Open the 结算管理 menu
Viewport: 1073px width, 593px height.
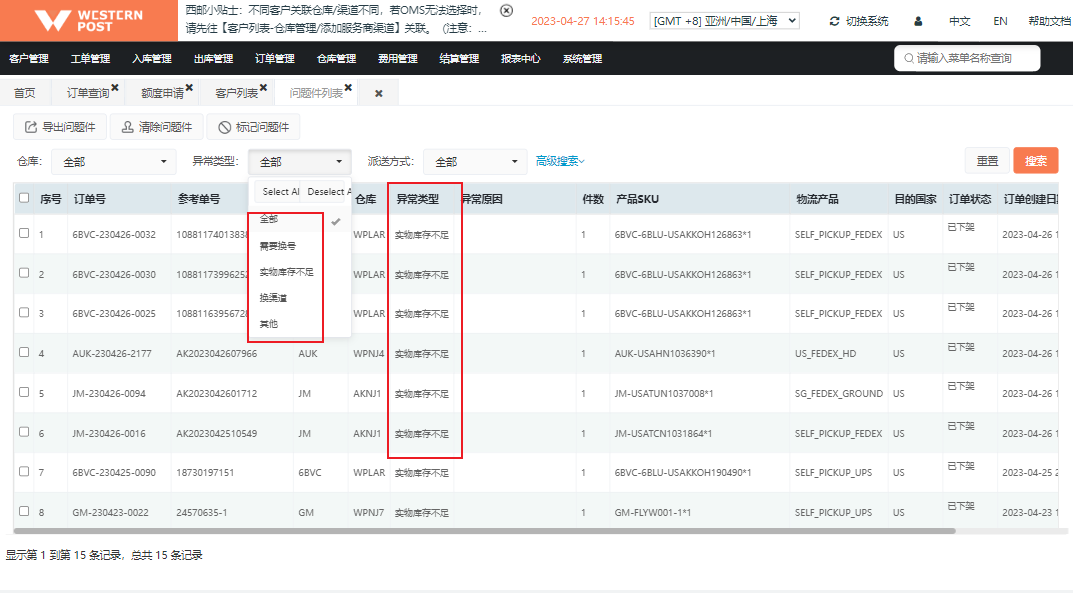point(459,59)
